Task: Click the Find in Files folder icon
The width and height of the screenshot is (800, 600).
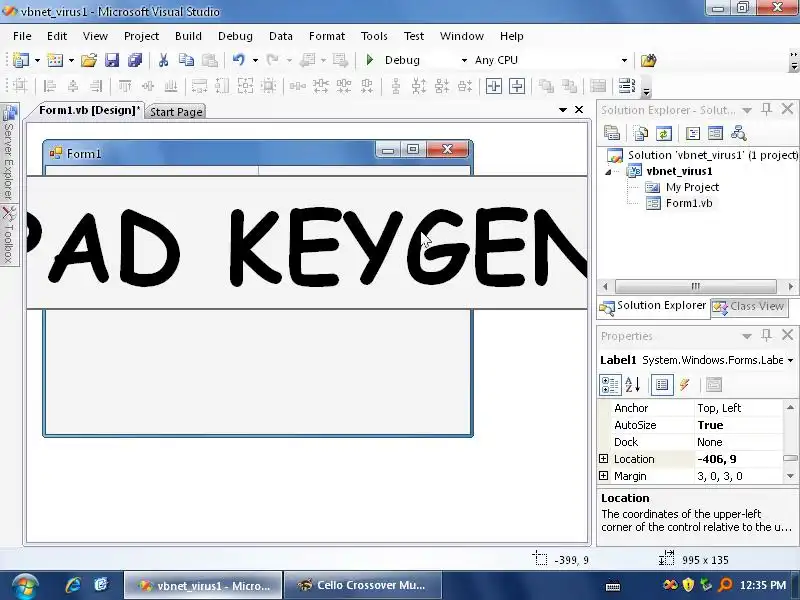Action: [648, 60]
